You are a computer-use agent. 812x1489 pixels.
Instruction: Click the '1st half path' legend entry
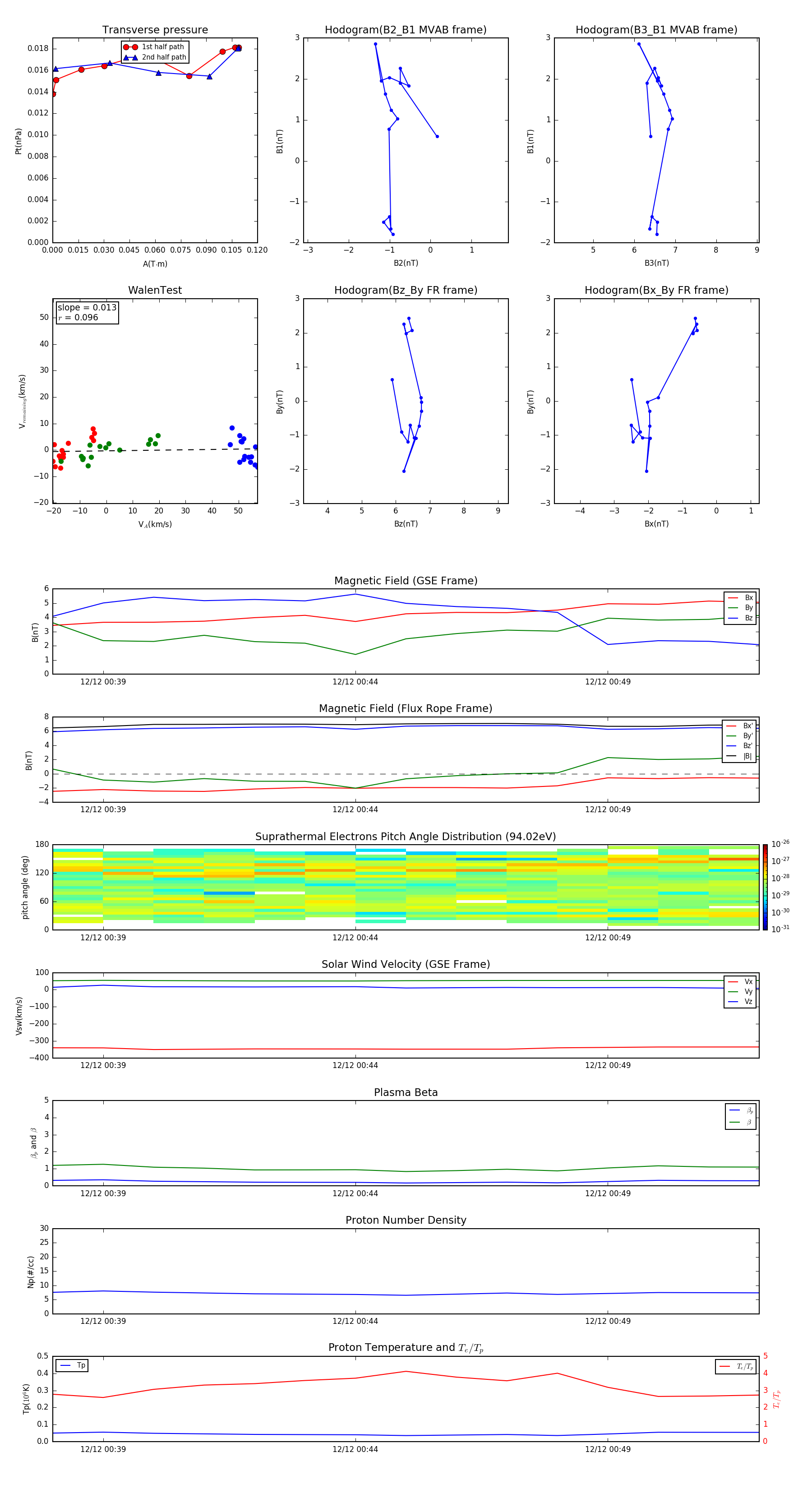pyautogui.click(x=154, y=47)
